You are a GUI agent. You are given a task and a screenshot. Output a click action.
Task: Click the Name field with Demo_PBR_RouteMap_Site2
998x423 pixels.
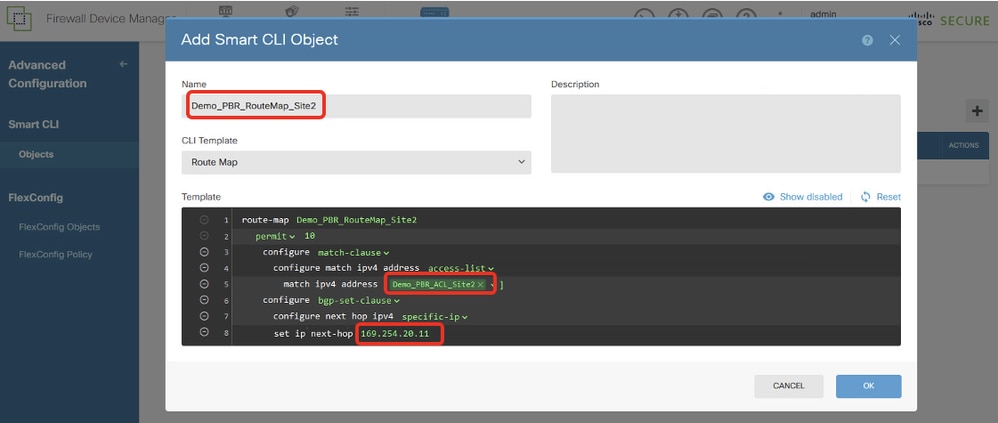point(356,106)
